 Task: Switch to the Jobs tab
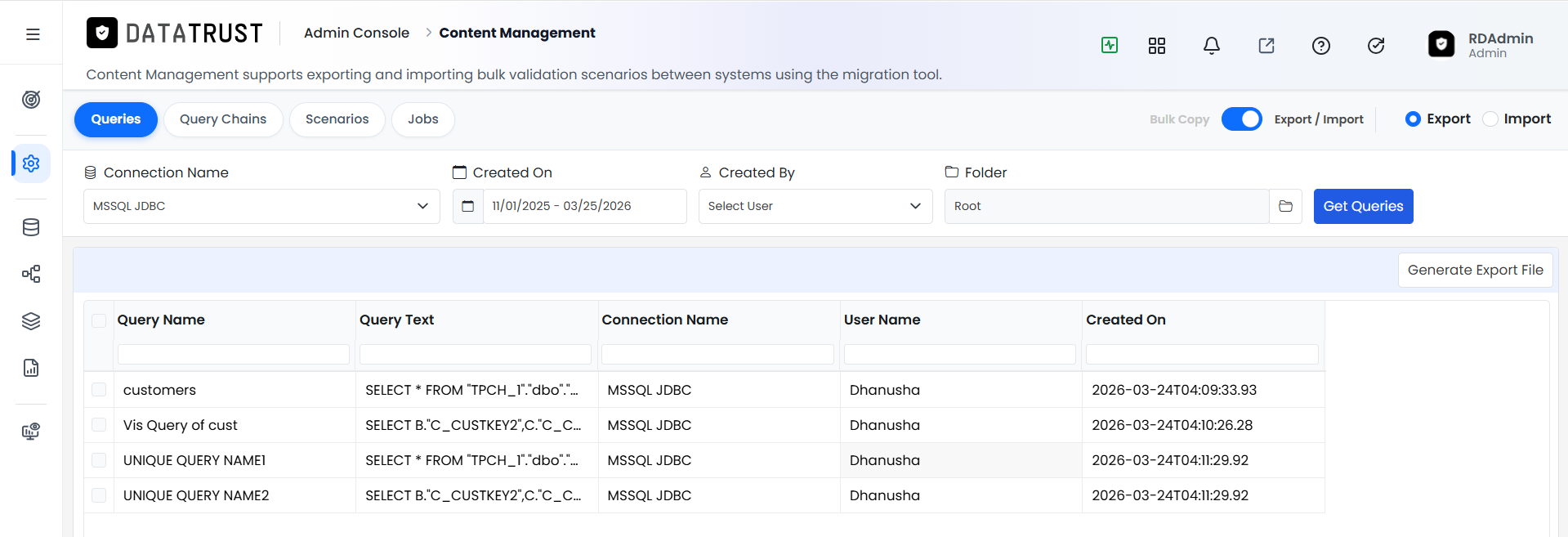(x=423, y=119)
